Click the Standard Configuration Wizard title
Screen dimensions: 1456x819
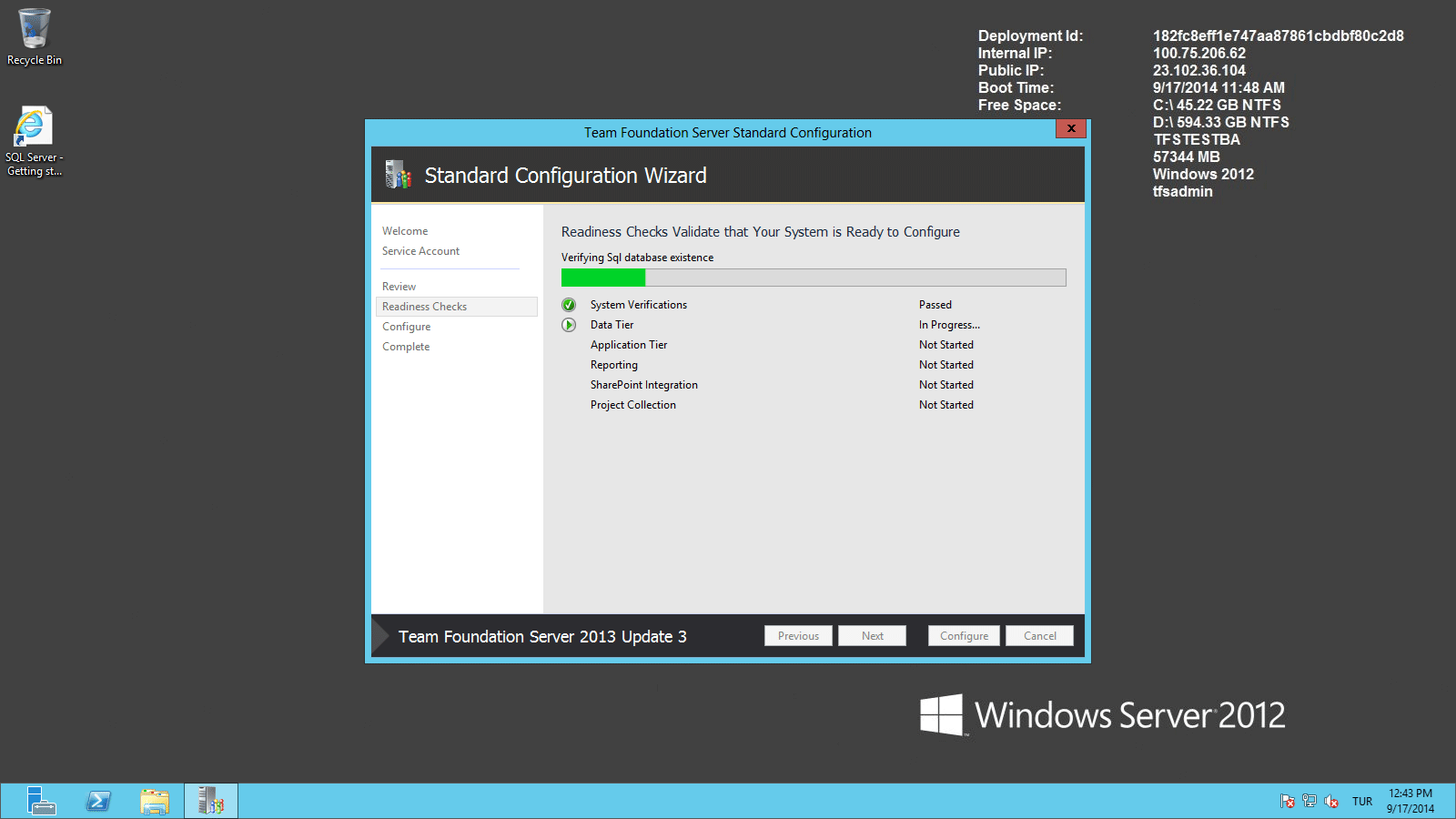pos(565,176)
